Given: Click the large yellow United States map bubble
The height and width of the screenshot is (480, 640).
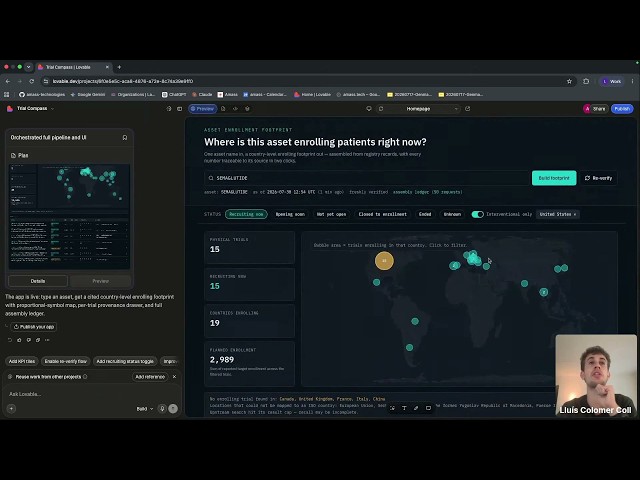Looking at the screenshot, I should coord(384,260).
